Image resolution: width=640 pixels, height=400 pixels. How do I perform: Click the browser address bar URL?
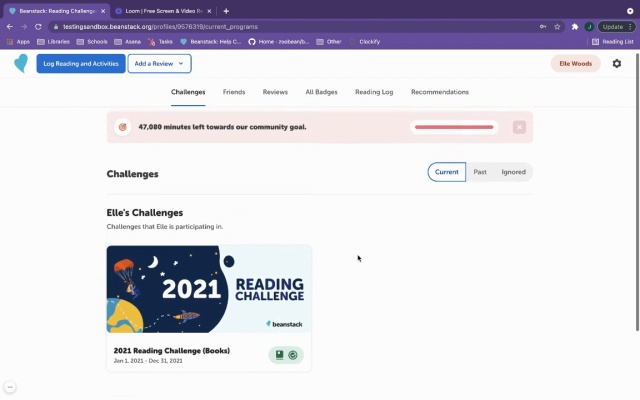[x=160, y=27]
